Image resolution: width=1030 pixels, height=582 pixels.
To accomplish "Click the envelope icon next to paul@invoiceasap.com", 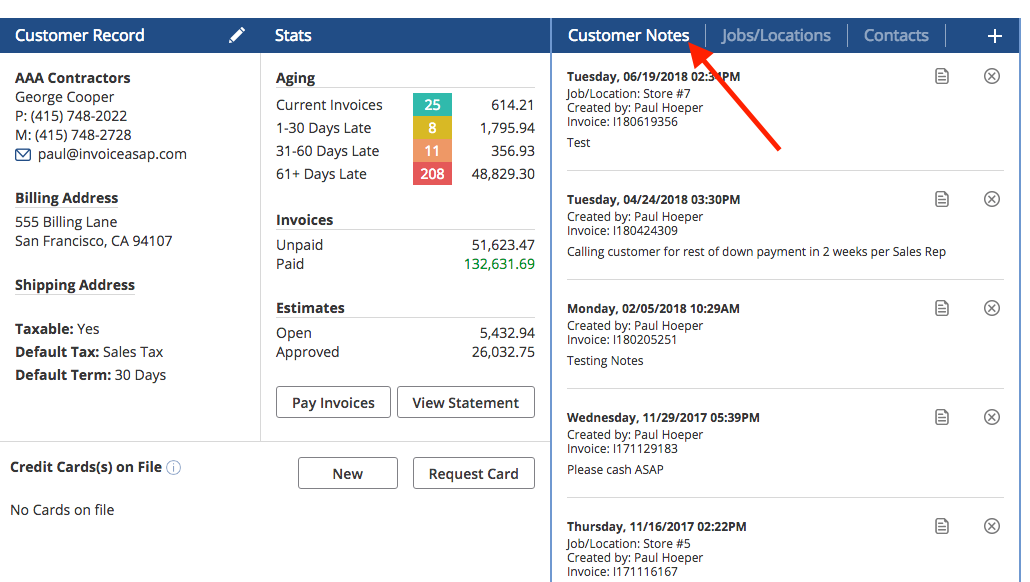I will (x=23, y=154).
